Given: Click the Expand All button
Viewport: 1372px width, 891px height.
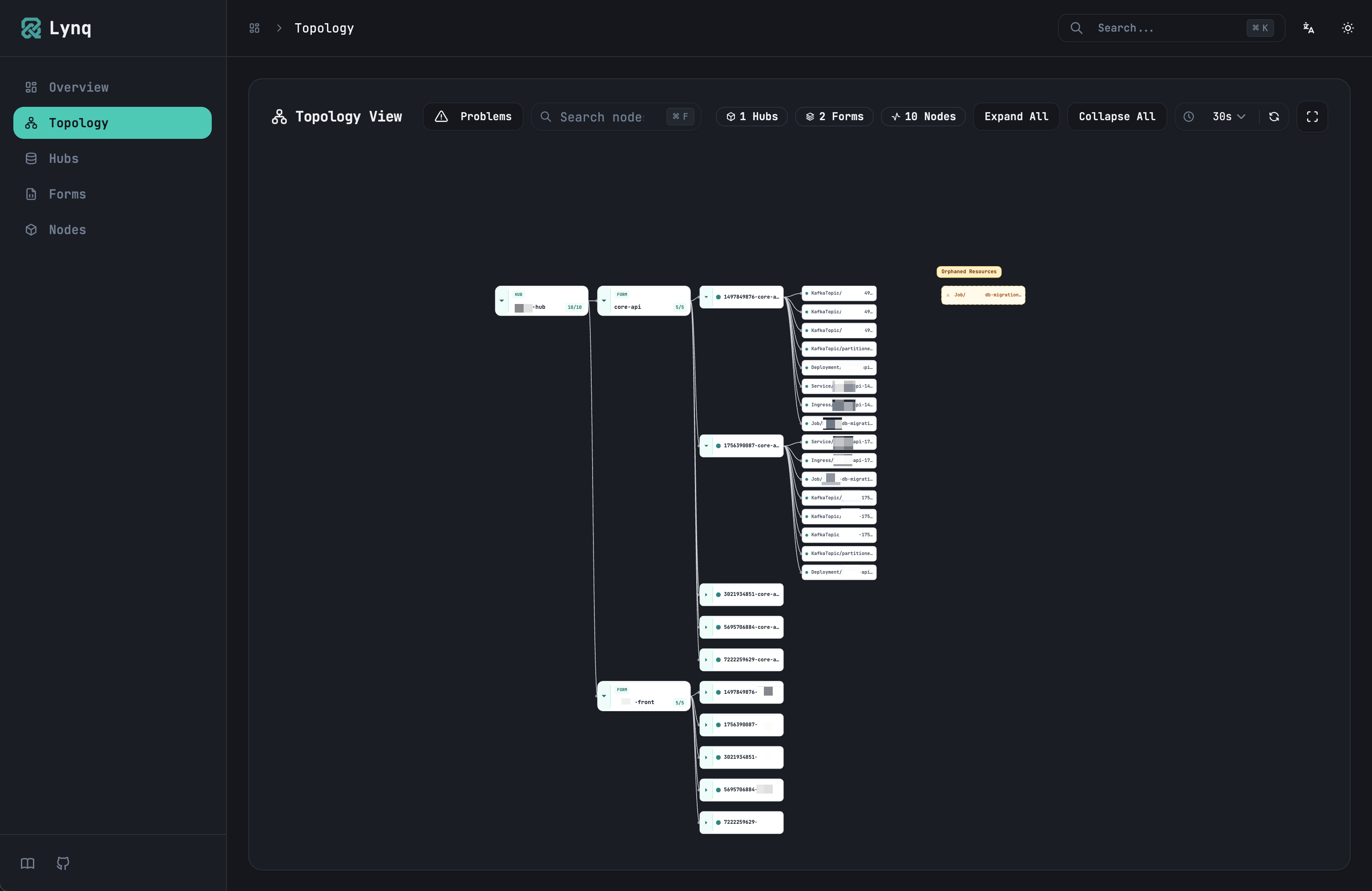Looking at the screenshot, I should (1016, 116).
